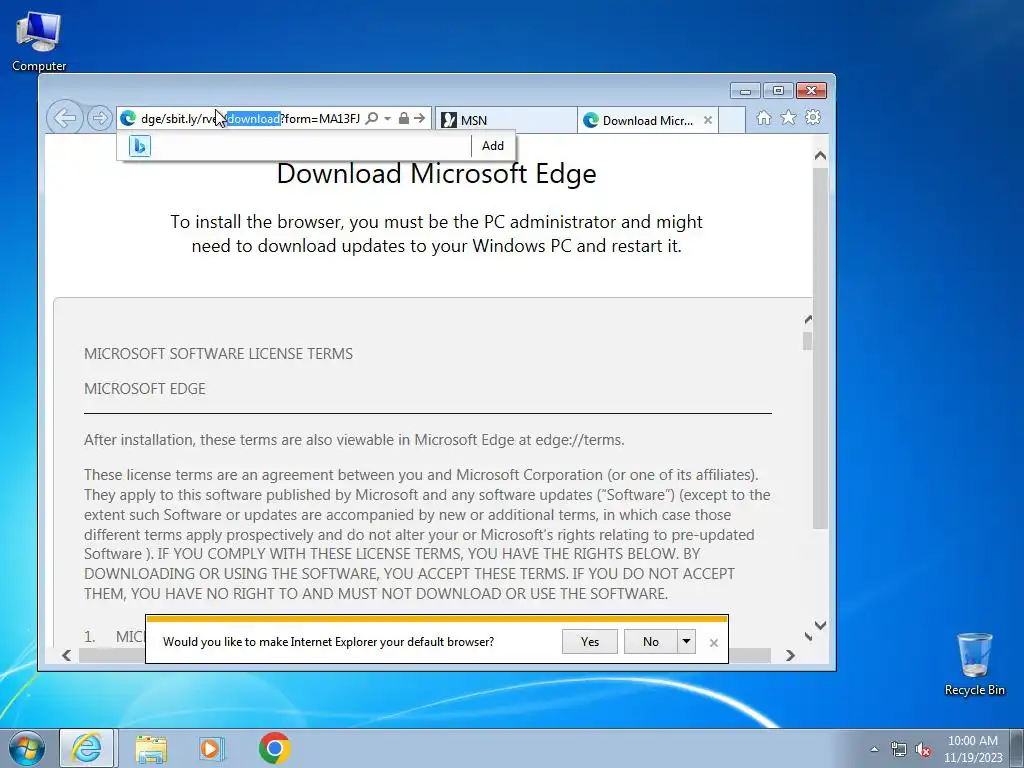Switch to the MSN tab
The image size is (1024, 768).
click(x=505, y=120)
